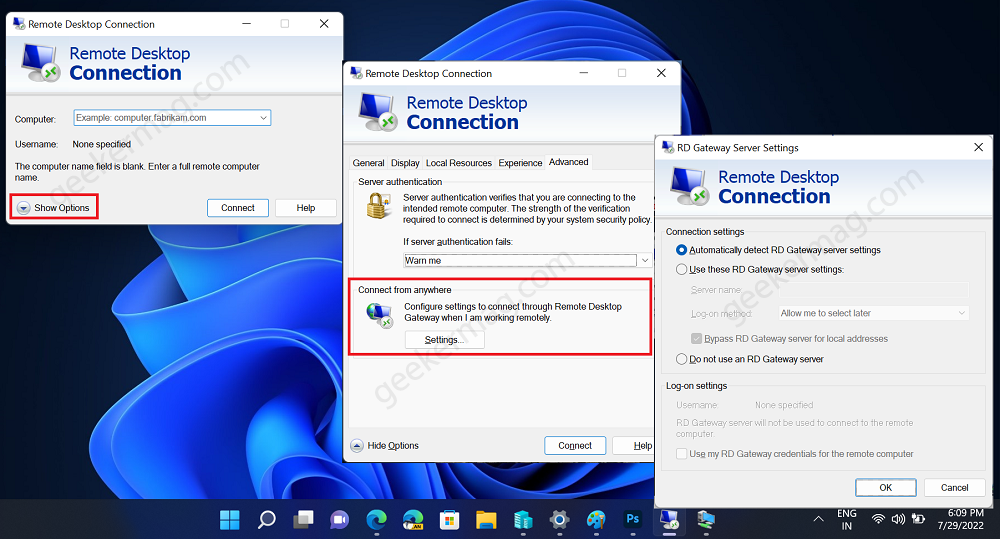Screen dimensions: 1000x539
Task: Open the Windows Start menu
Action: [x=230, y=520]
